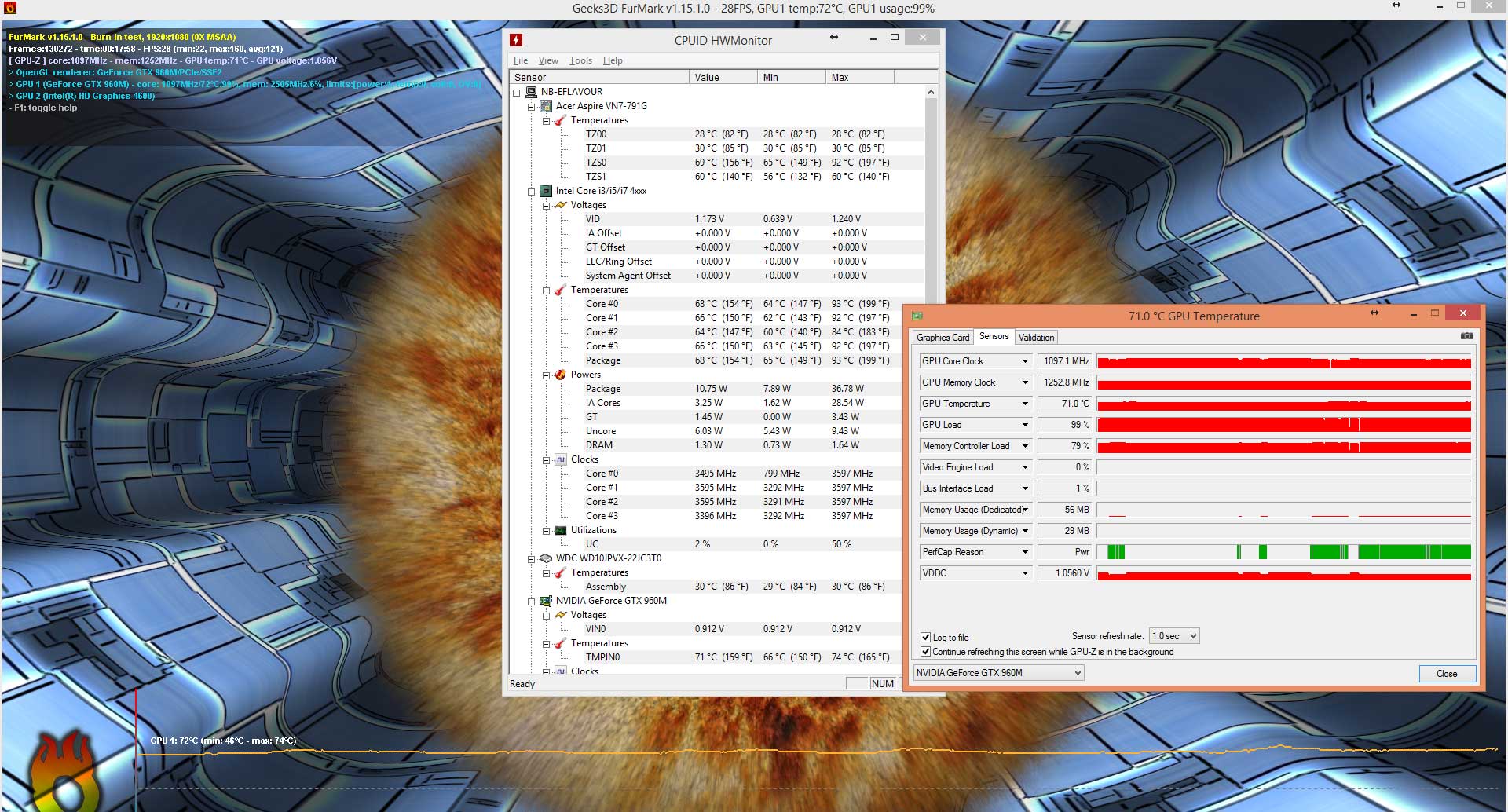Click the Min column header
The height and width of the screenshot is (812, 1508).
click(792, 77)
